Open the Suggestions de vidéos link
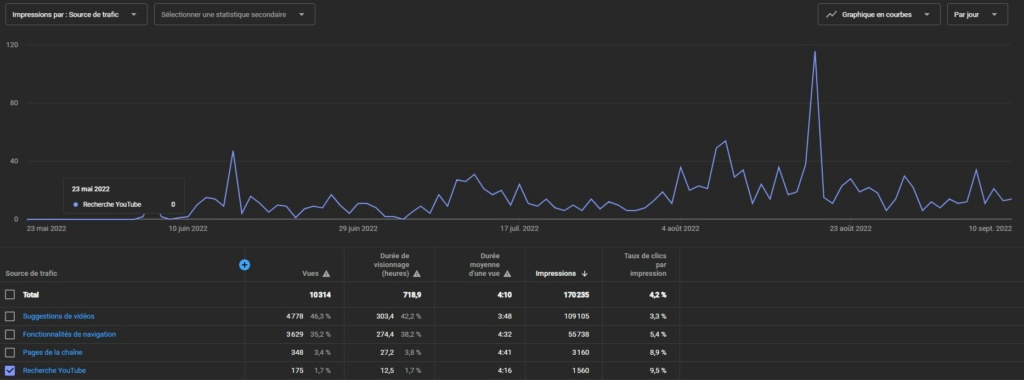The height and width of the screenshot is (380, 1024). 59,316
